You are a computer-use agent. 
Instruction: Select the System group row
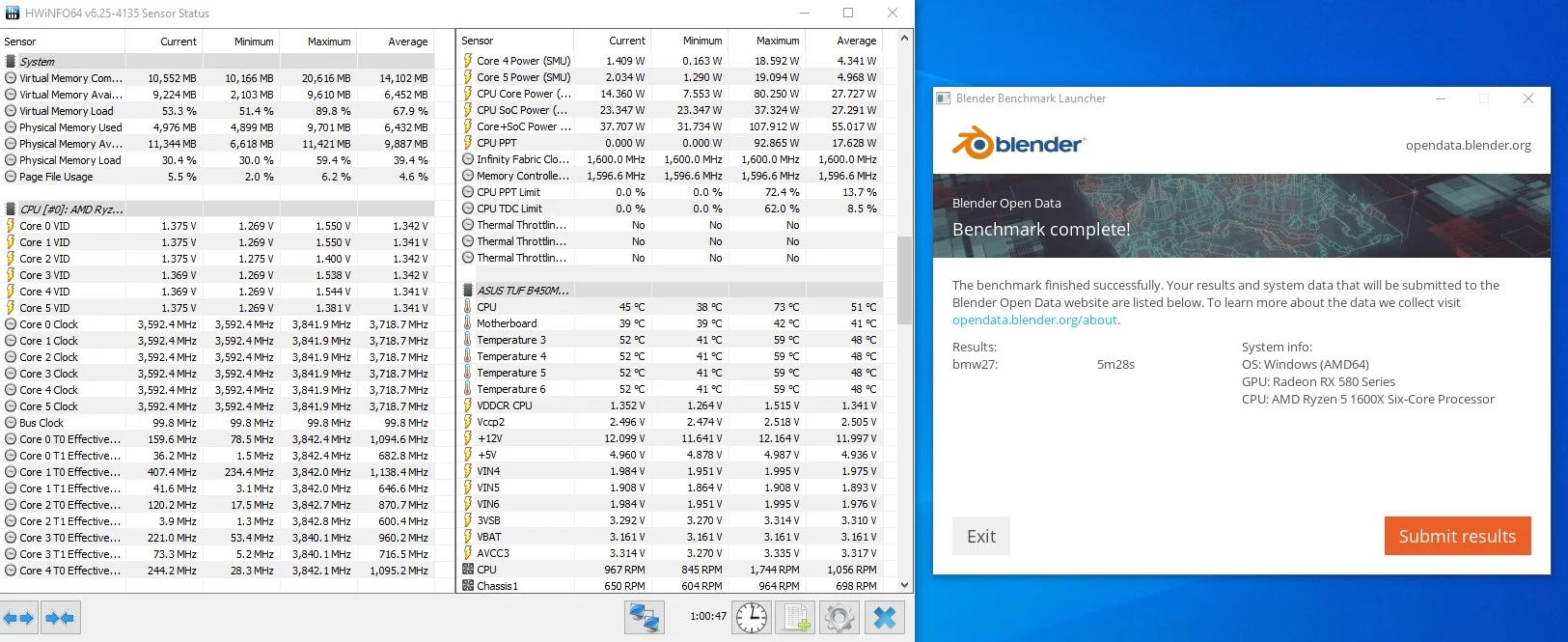pyautogui.click(x=217, y=62)
